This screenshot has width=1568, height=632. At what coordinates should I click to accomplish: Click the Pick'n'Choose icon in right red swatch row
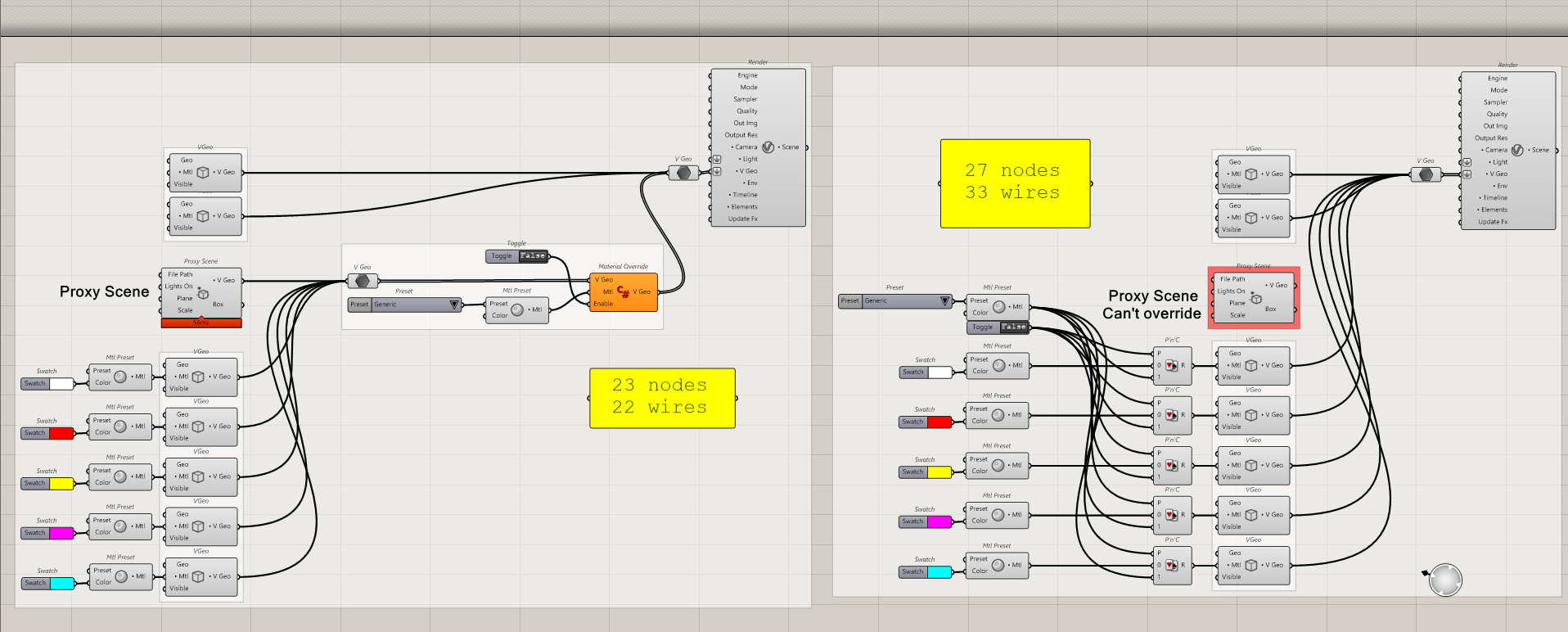point(1171,415)
